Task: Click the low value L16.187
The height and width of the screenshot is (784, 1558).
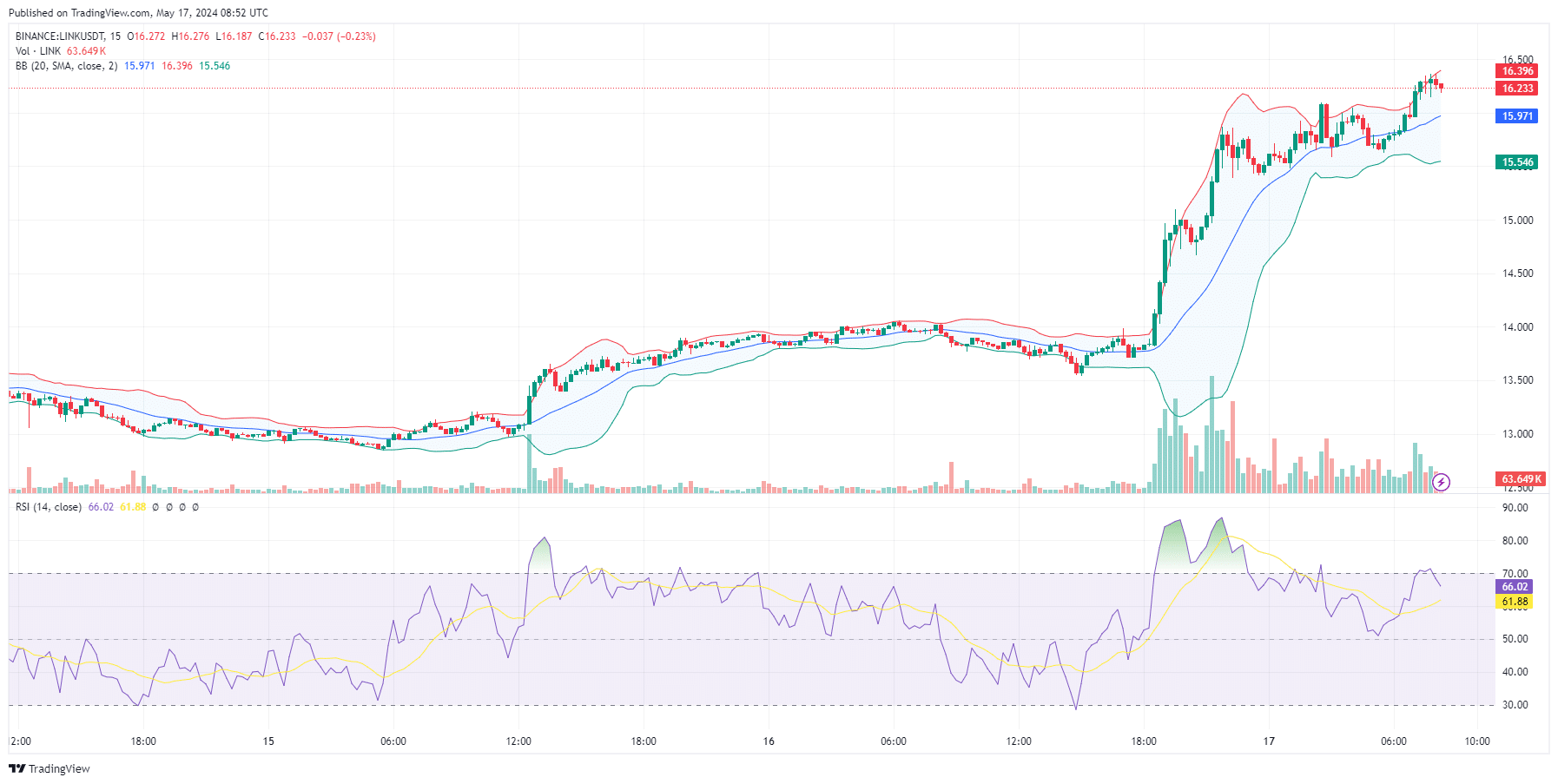Action: 234,36
